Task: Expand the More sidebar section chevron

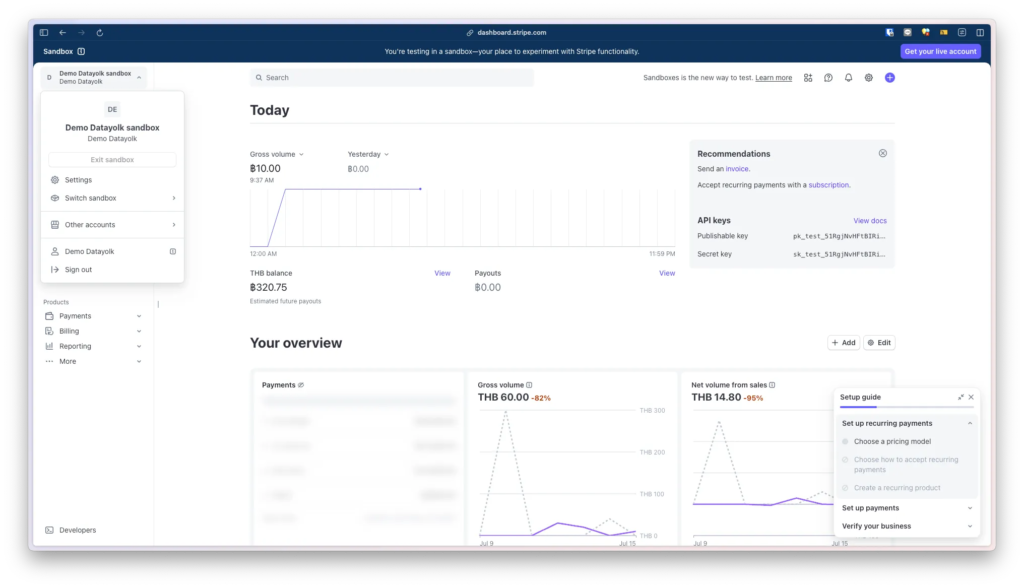Action: tap(139, 361)
